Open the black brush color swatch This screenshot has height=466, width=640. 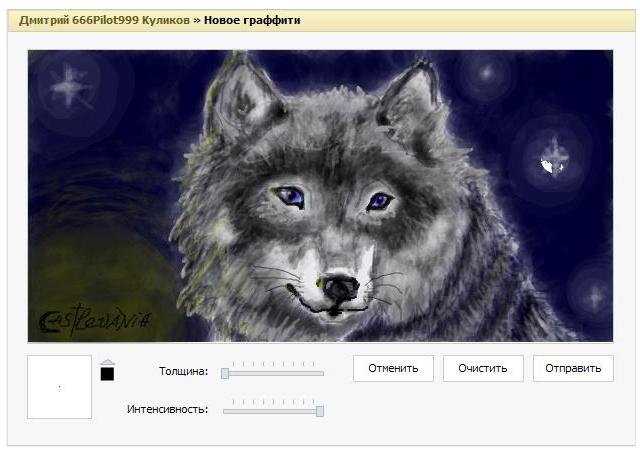pyautogui.click(x=108, y=375)
